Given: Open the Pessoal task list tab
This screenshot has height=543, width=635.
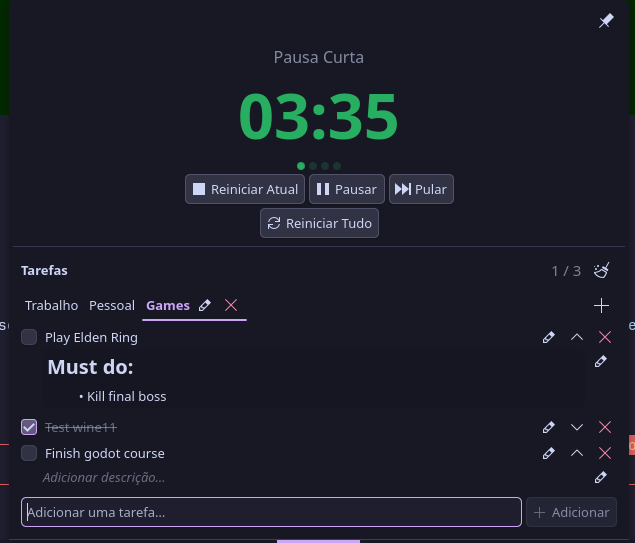Looking at the screenshot, I should pos(112,305).
